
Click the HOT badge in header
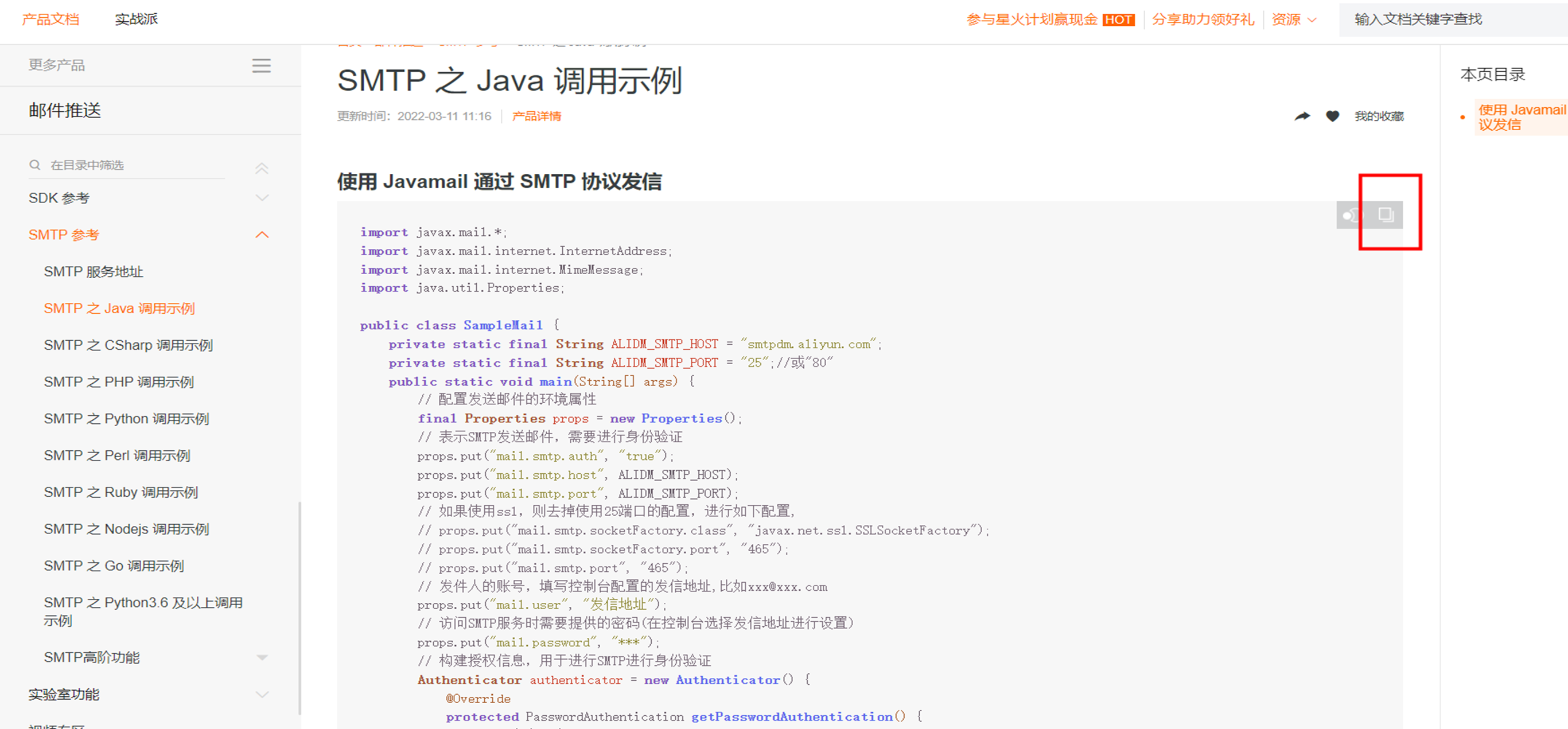1118,20
